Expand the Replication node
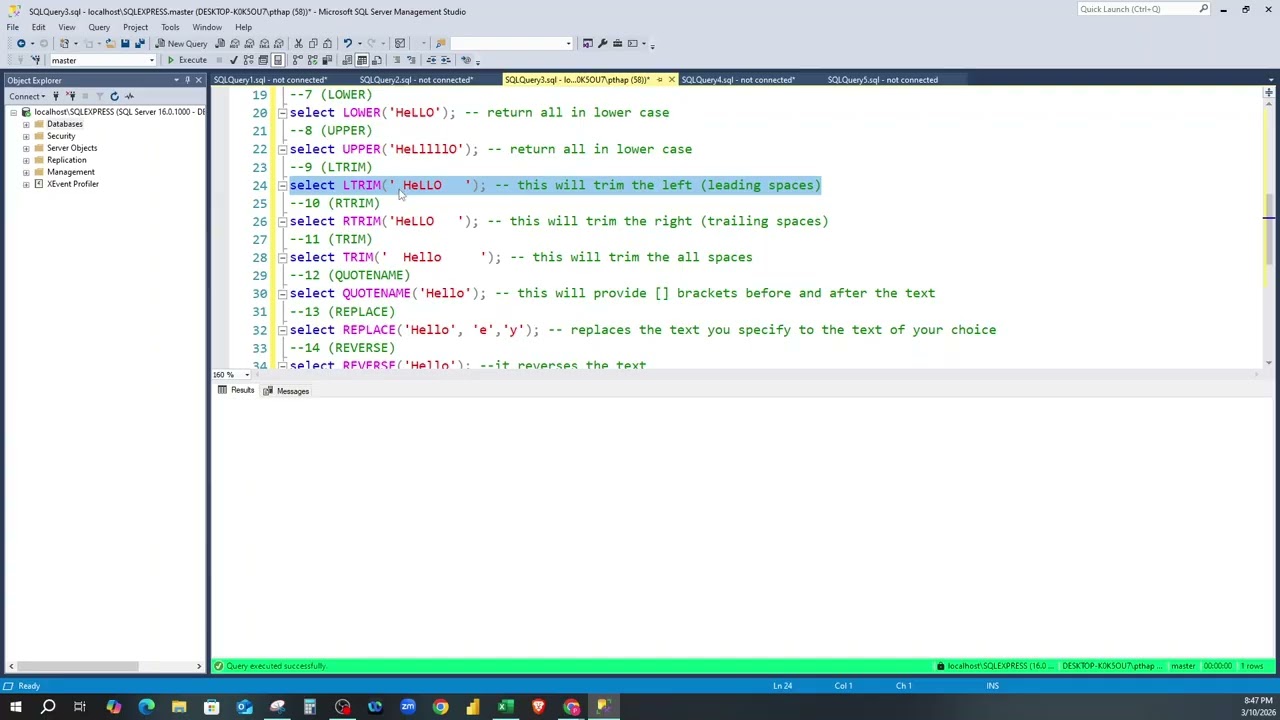This screenshot has height=720, width=1280. [26, 160]
